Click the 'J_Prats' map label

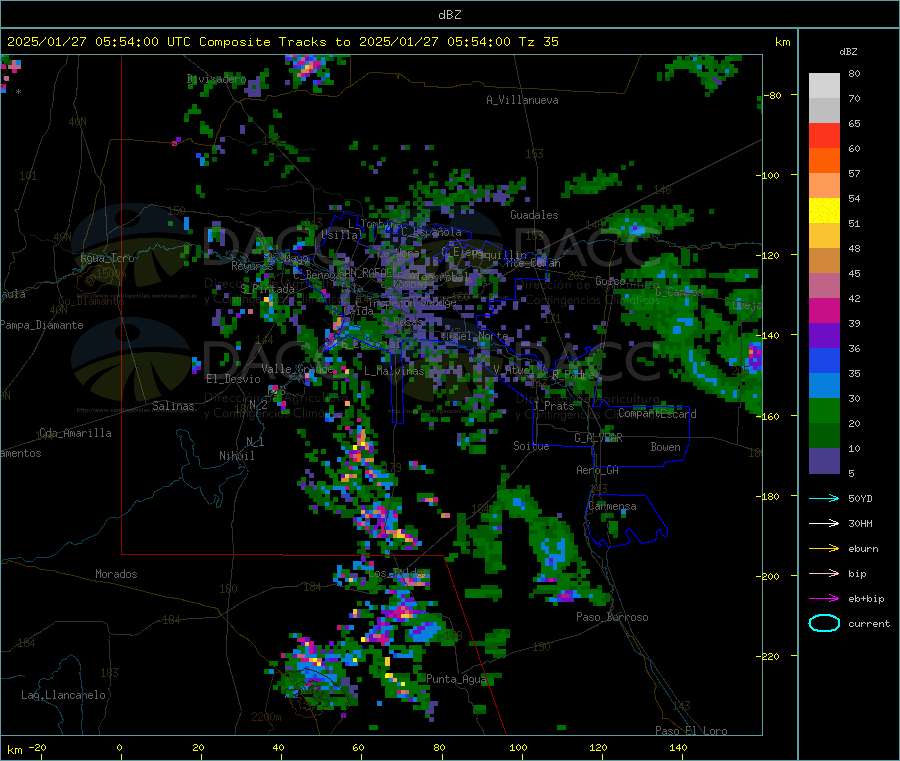click(554, 406)
